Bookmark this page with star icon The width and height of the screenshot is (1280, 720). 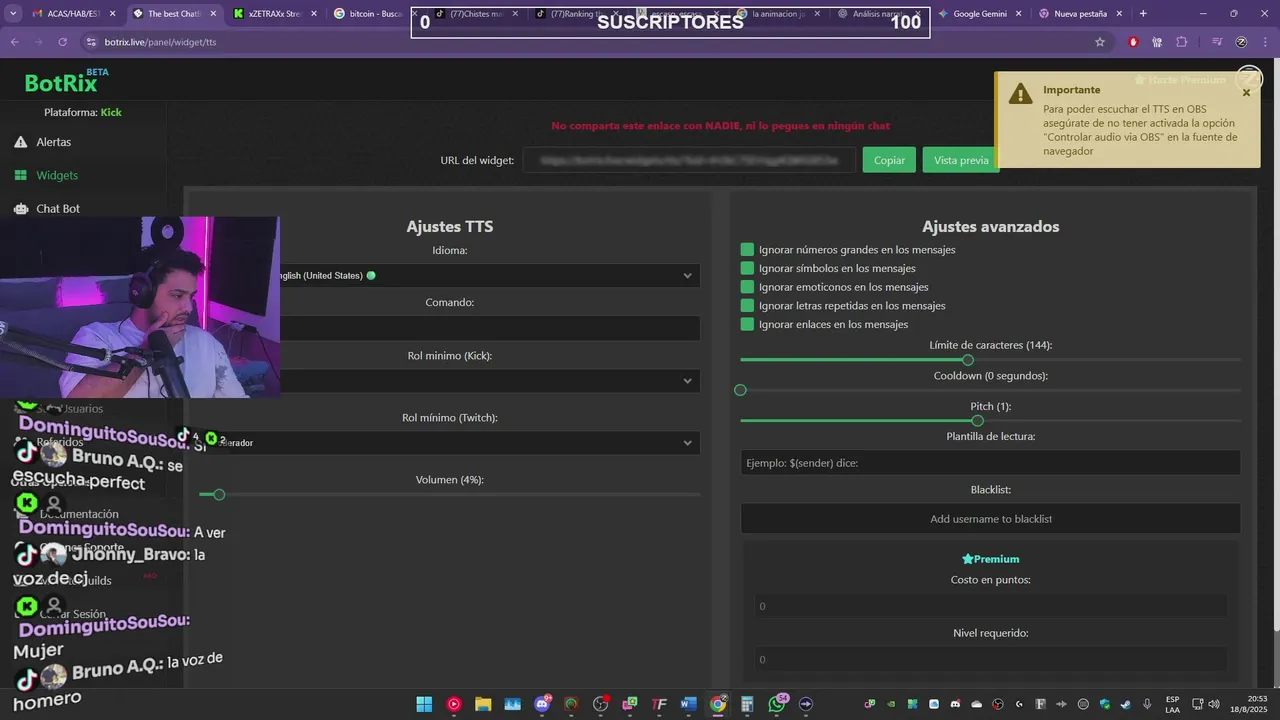1100,42
